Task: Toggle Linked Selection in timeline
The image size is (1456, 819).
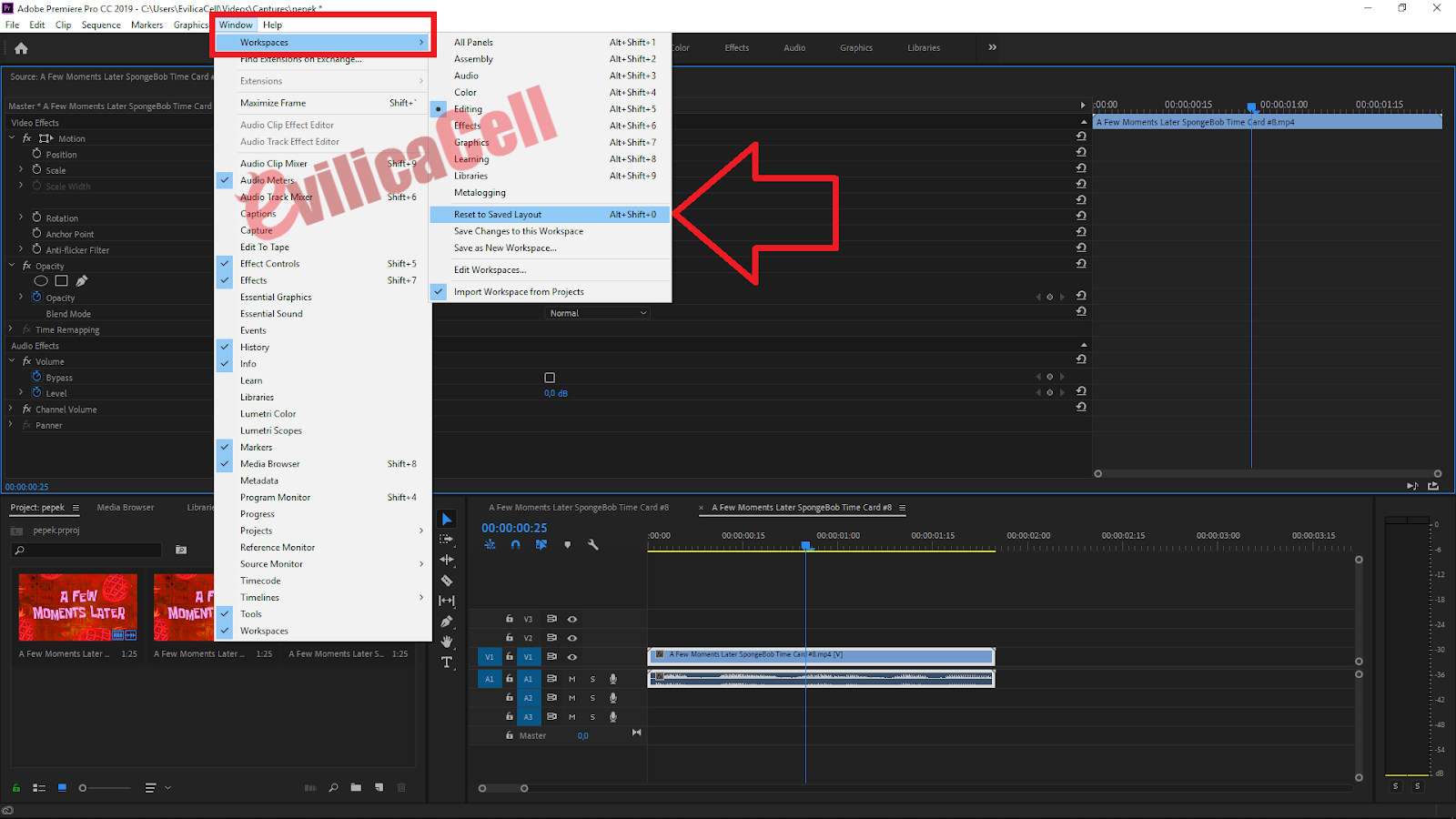Action: (x=541, y=544)
